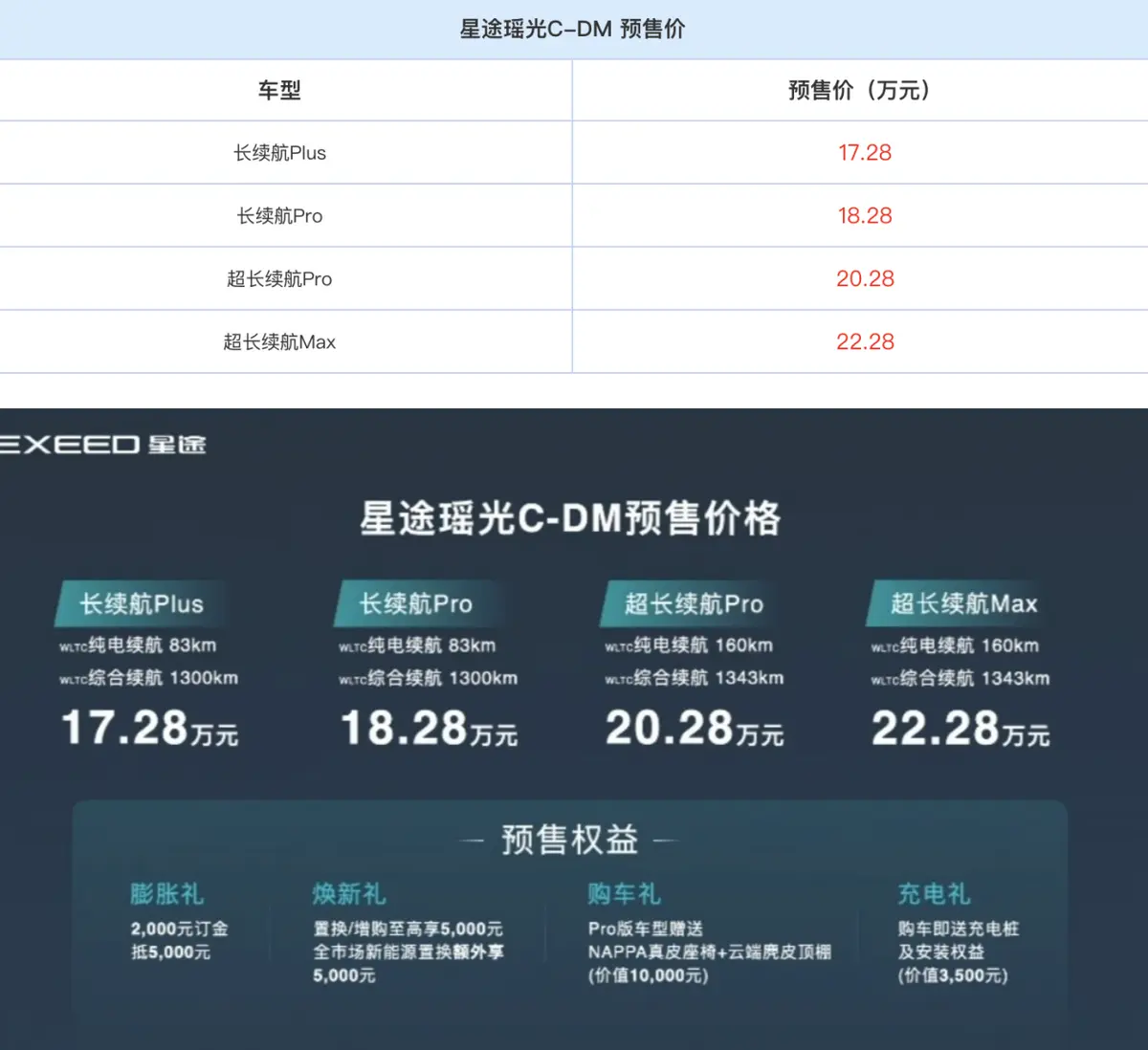Click the 长续航Pro label on the poster
The height and width of the screenshot is (1050, 1148).
[x=416, y=603]
